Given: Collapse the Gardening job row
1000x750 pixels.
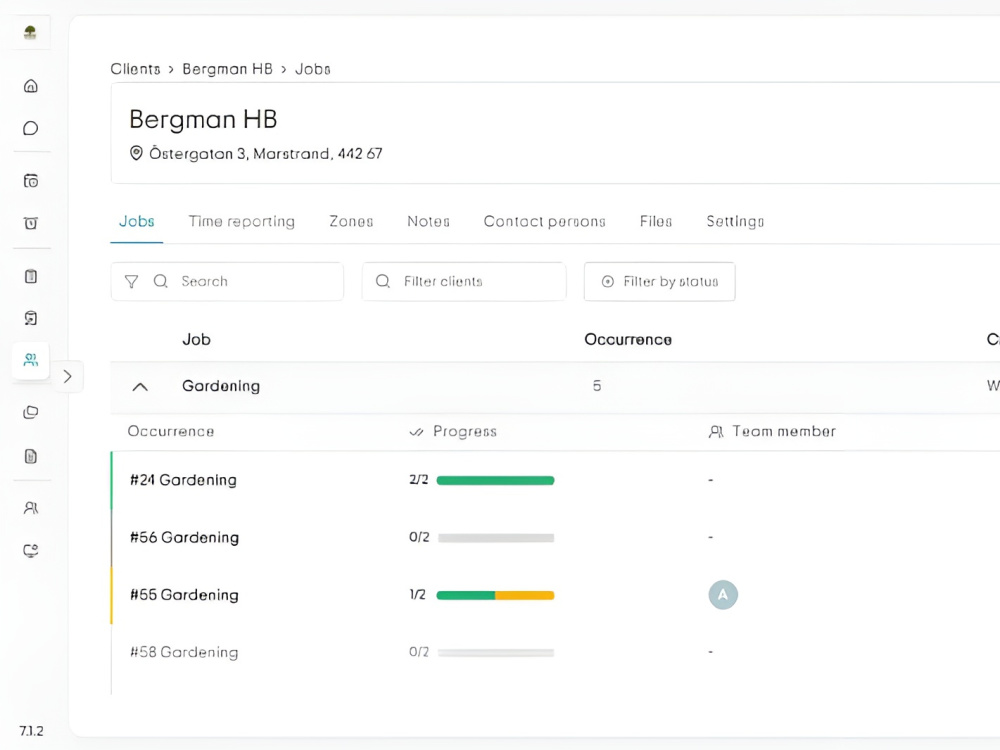Looking at the screenshot, I should (140, 386).
